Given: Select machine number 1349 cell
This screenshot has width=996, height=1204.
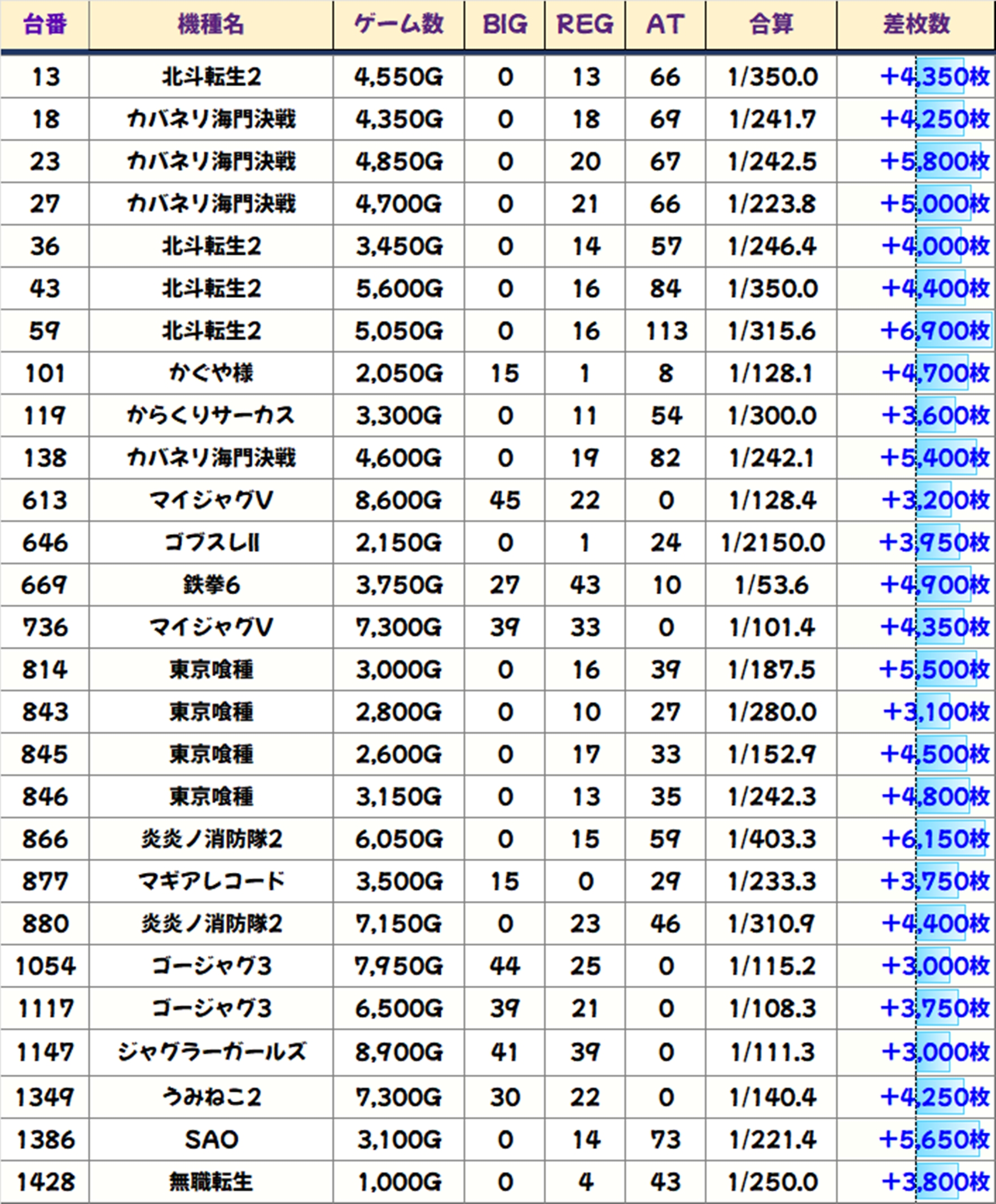Looking at the screenshot, I should pyautogui.click(x=45, y=1097).
